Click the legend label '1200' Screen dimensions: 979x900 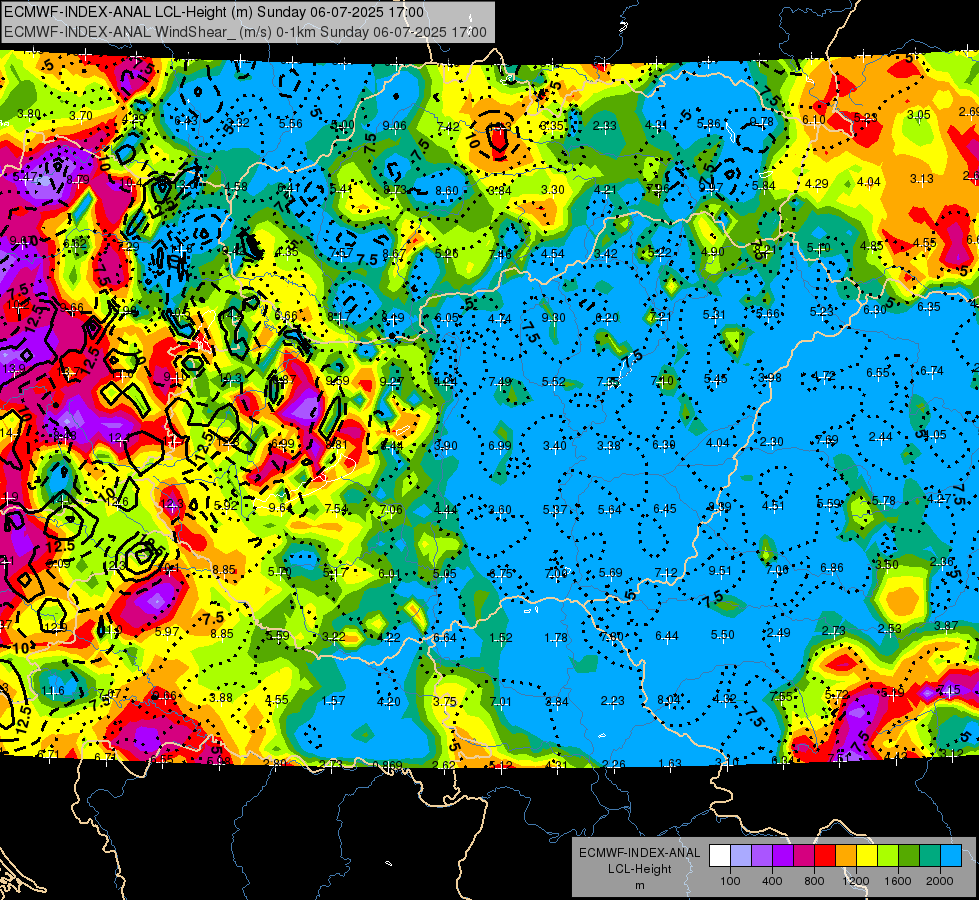(856, 881)
